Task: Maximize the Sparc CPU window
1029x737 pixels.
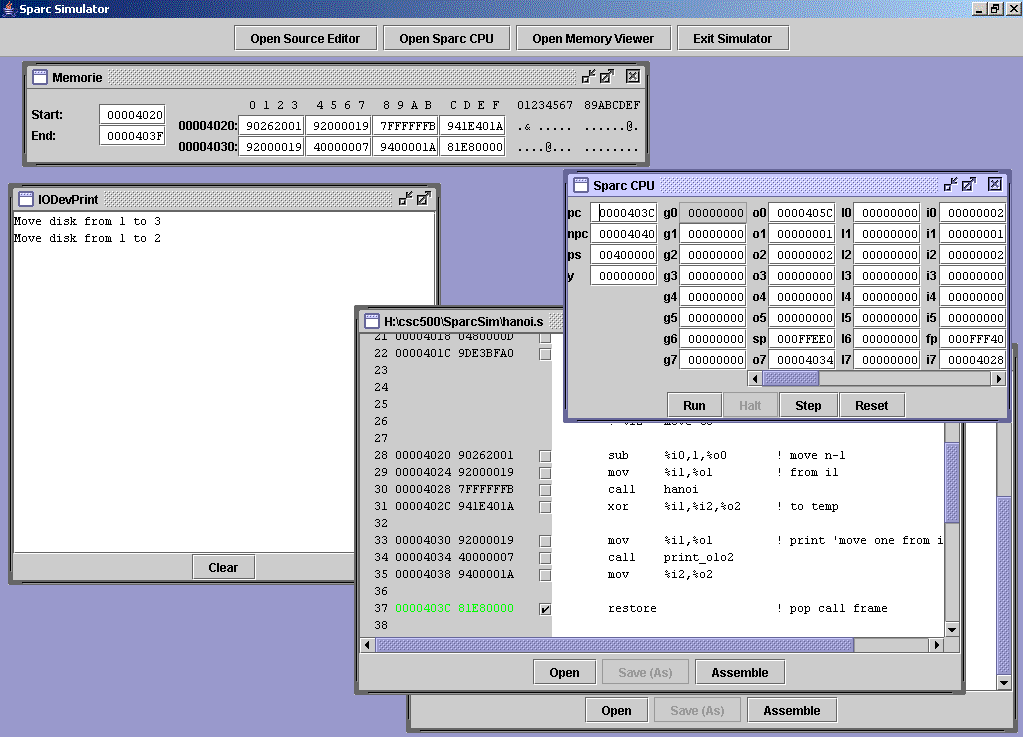Action: (x=969, y=184)
